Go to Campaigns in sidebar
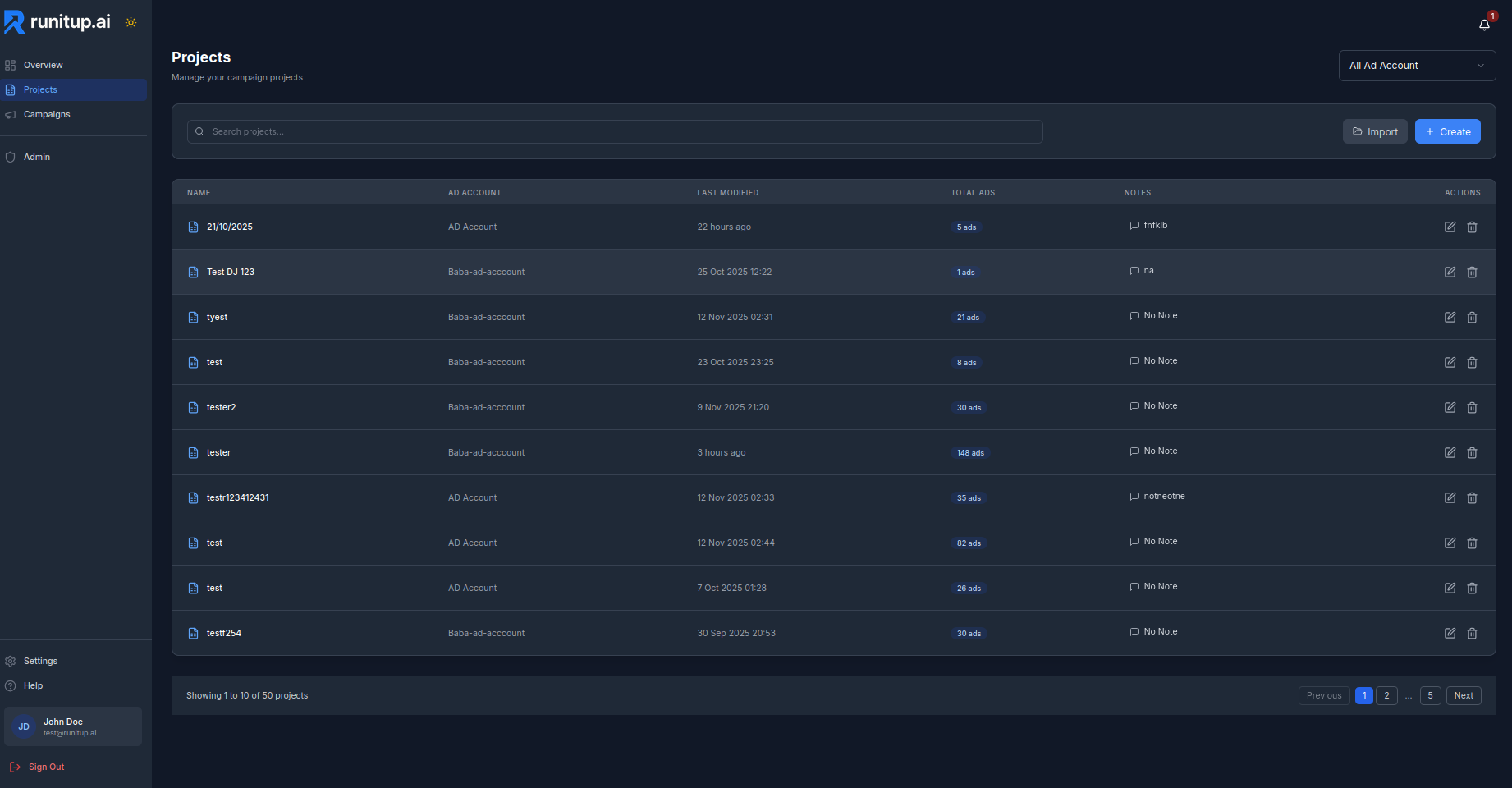Screen dimensions: 1512x788 [47, 114]
